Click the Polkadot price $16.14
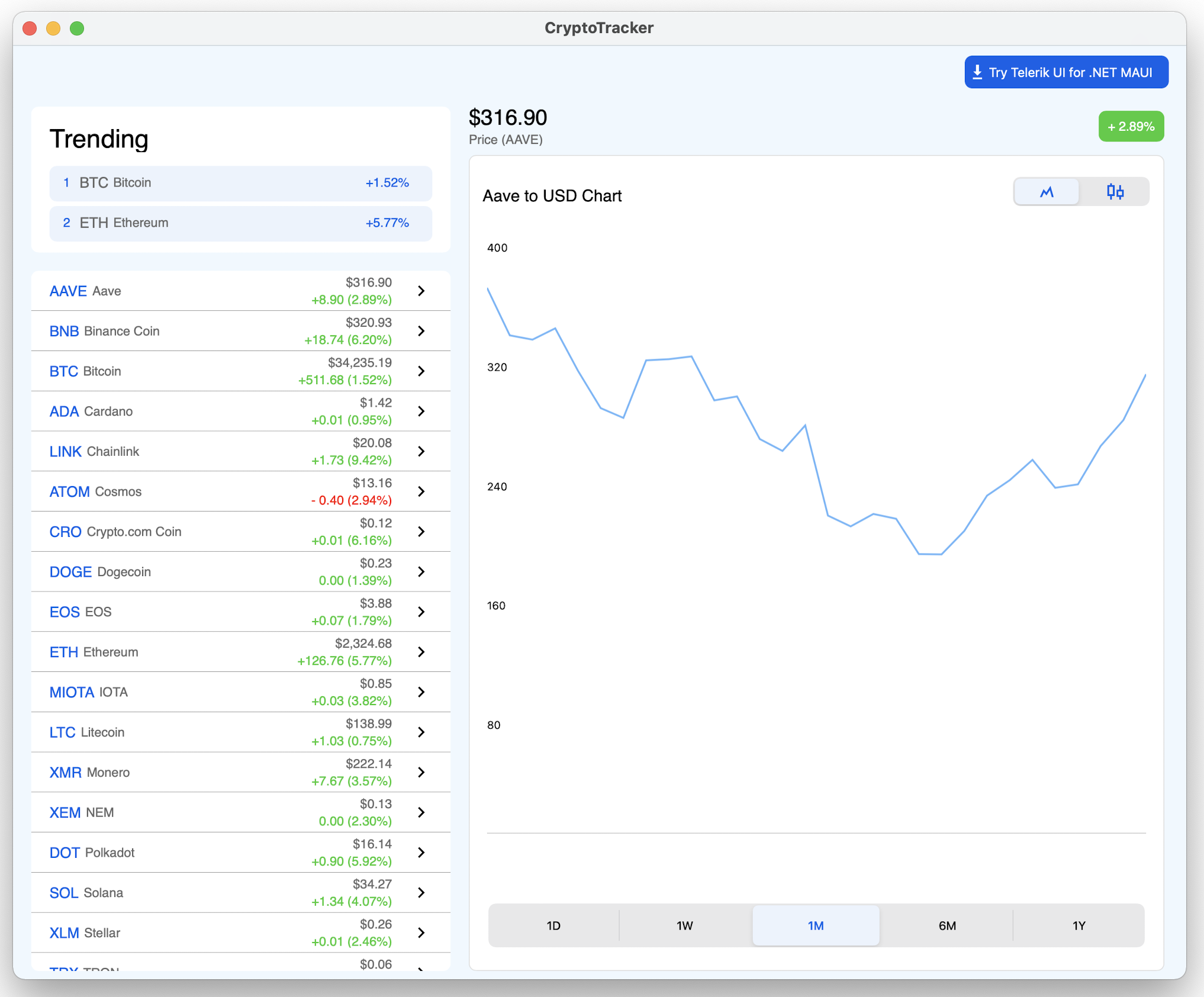Image resolution: width=1204 pixels, height=997 pixels. point(372,844)
